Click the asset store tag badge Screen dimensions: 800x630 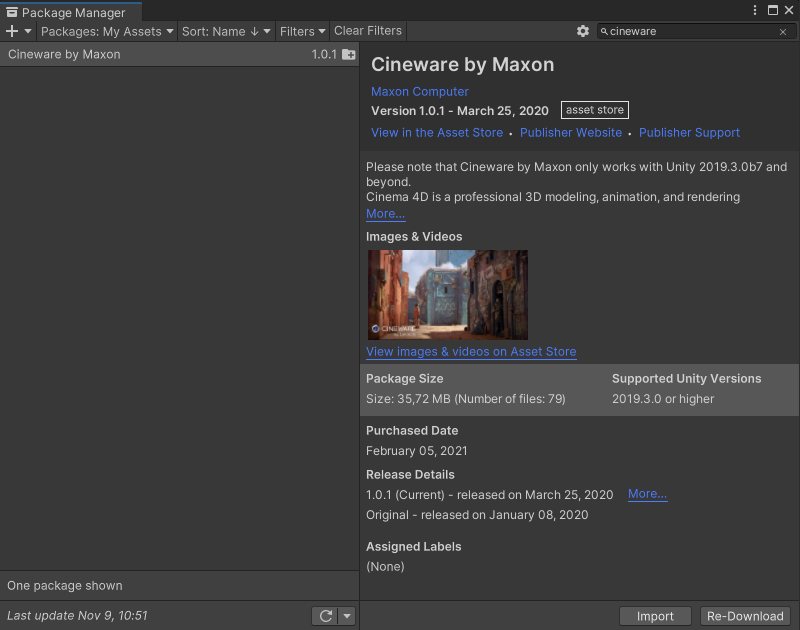595,110
